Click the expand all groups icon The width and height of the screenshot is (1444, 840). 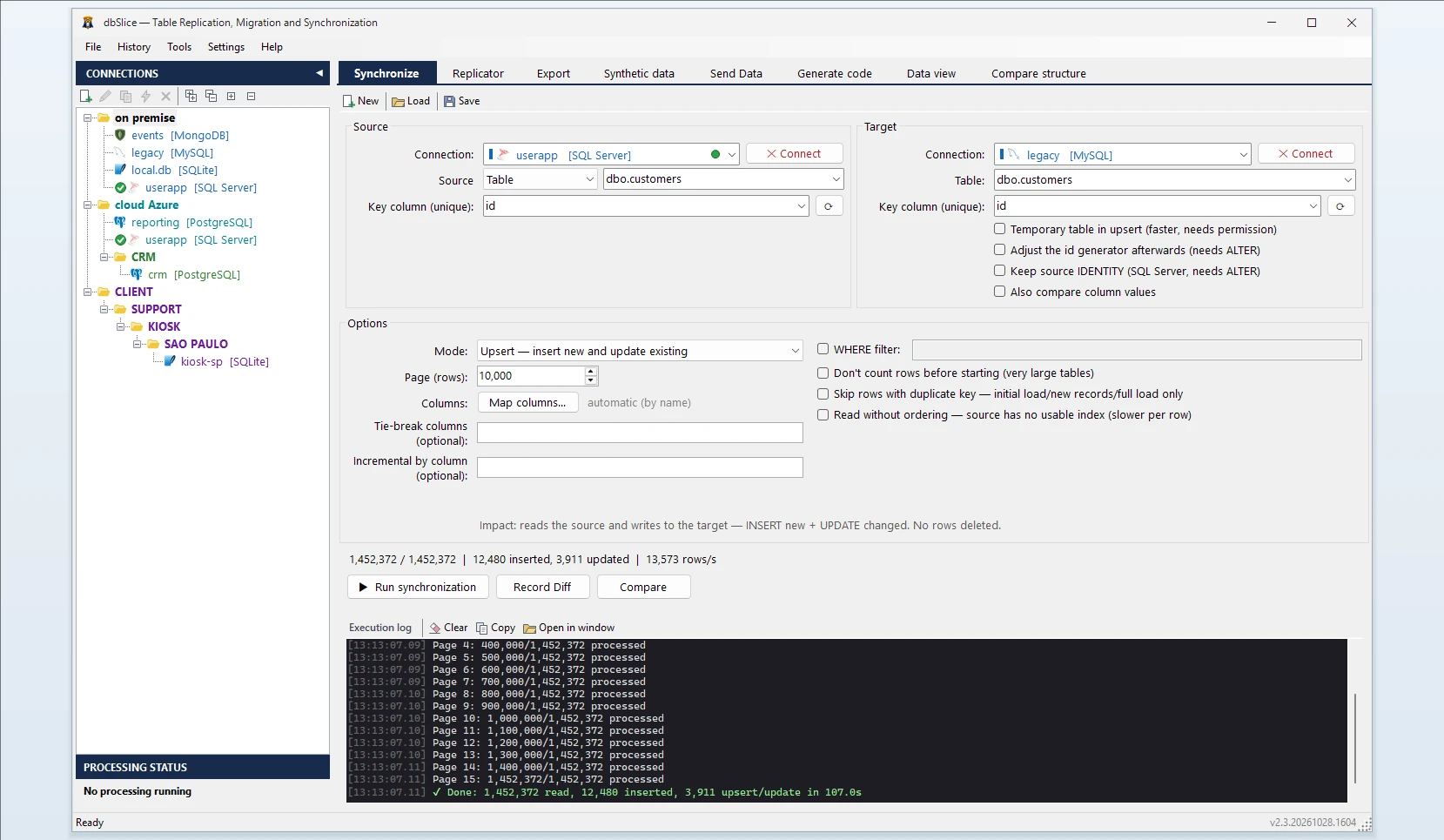[191, 97]
